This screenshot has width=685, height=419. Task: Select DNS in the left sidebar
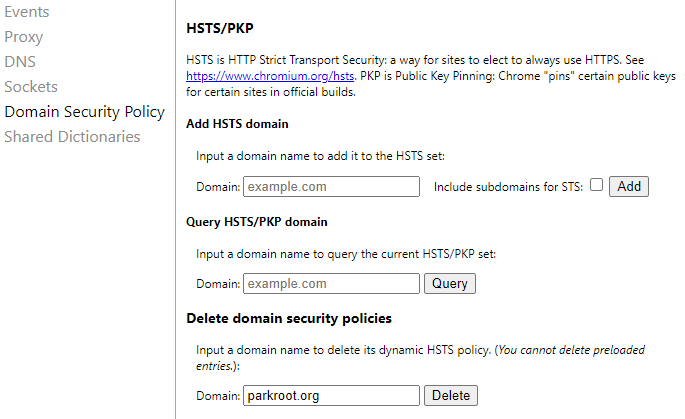(20, 62)
